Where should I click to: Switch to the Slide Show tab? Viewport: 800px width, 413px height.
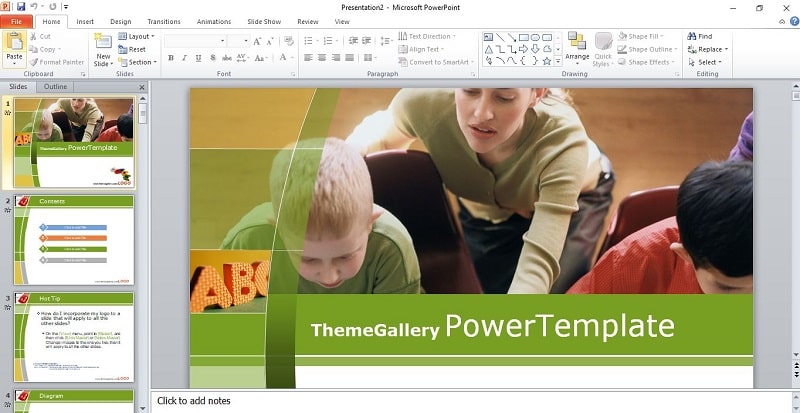(x=264, y=21)
